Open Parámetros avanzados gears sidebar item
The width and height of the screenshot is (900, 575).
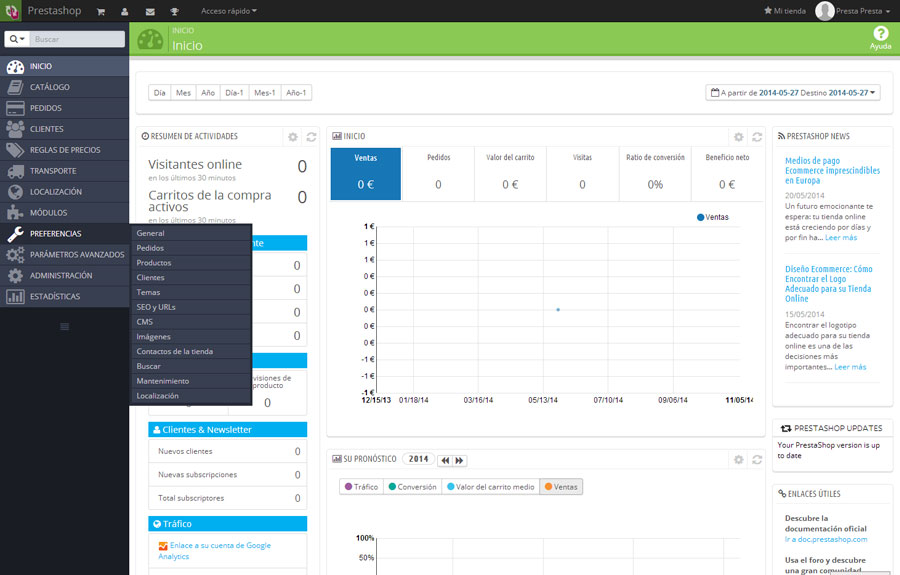pos(64,255)
